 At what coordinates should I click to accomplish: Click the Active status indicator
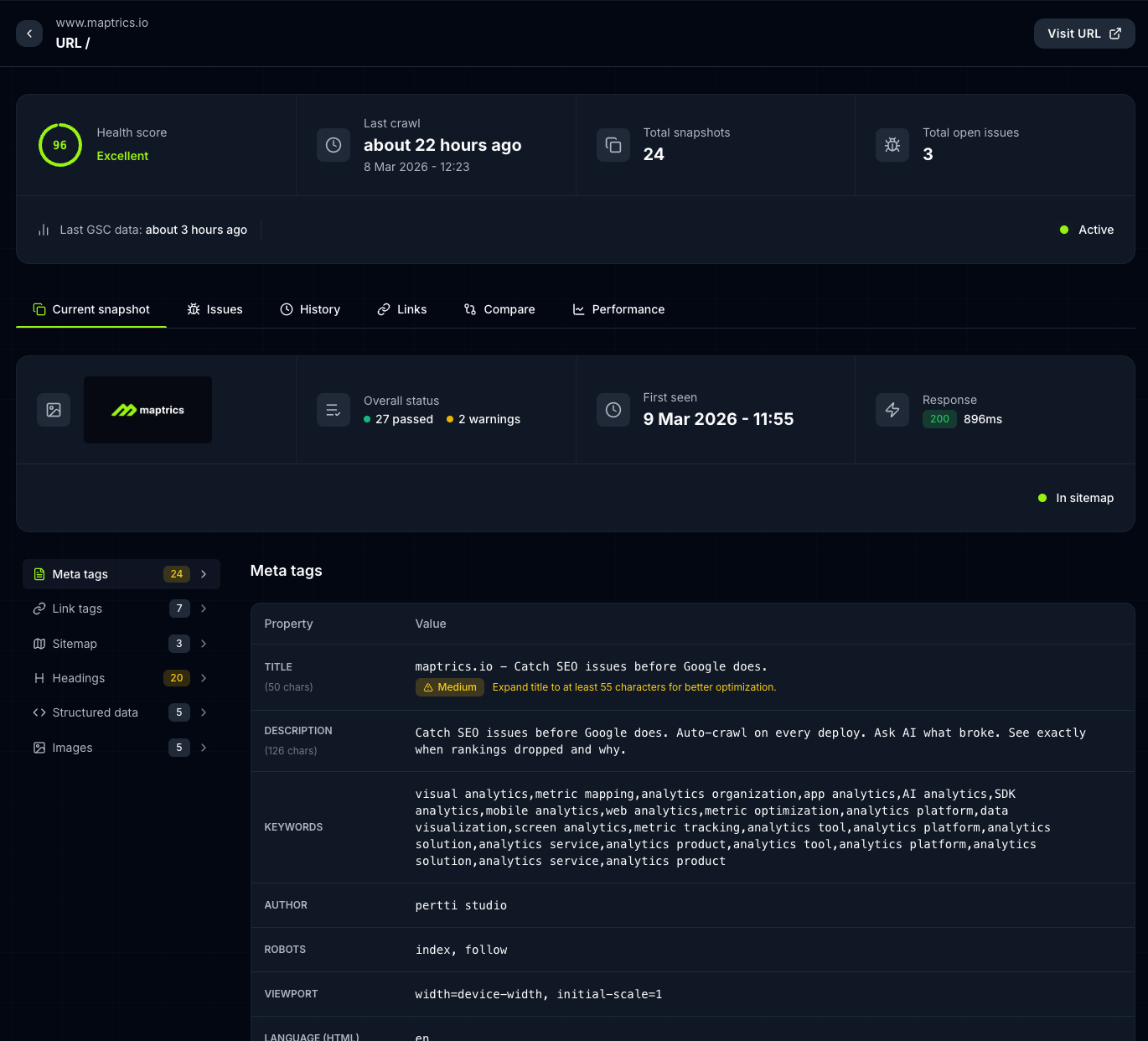point(1087,230)
